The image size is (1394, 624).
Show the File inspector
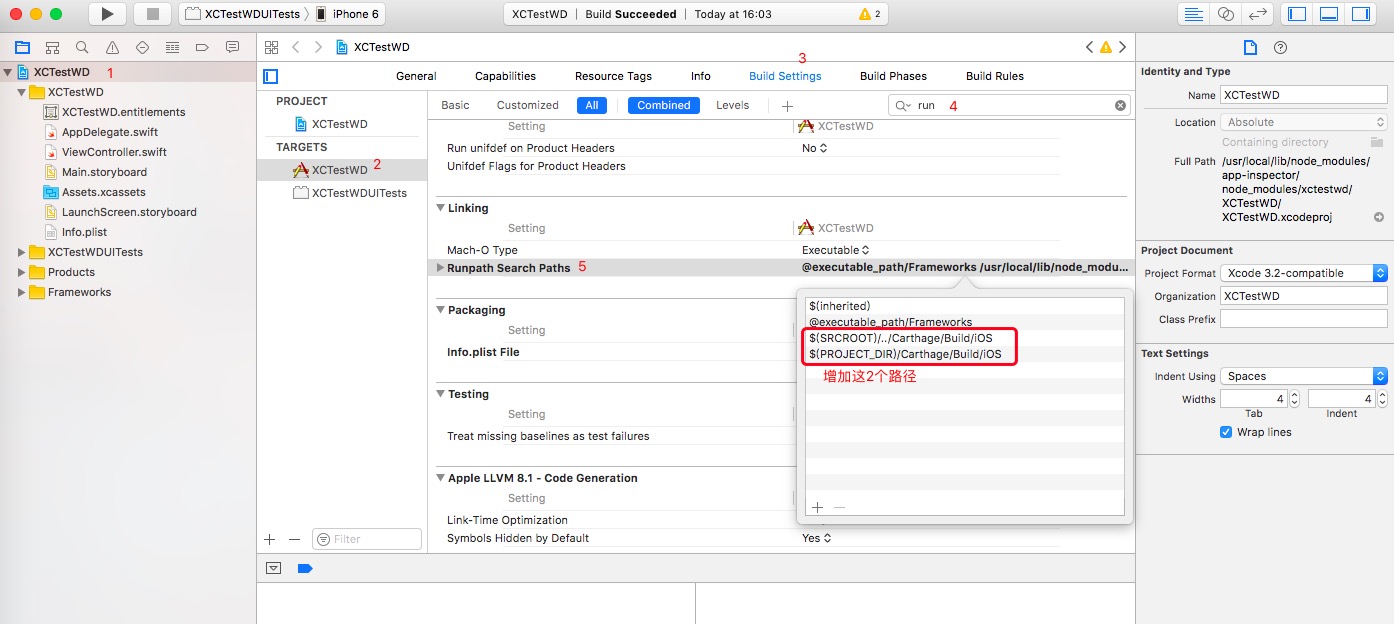click(x=1250, y=47)
